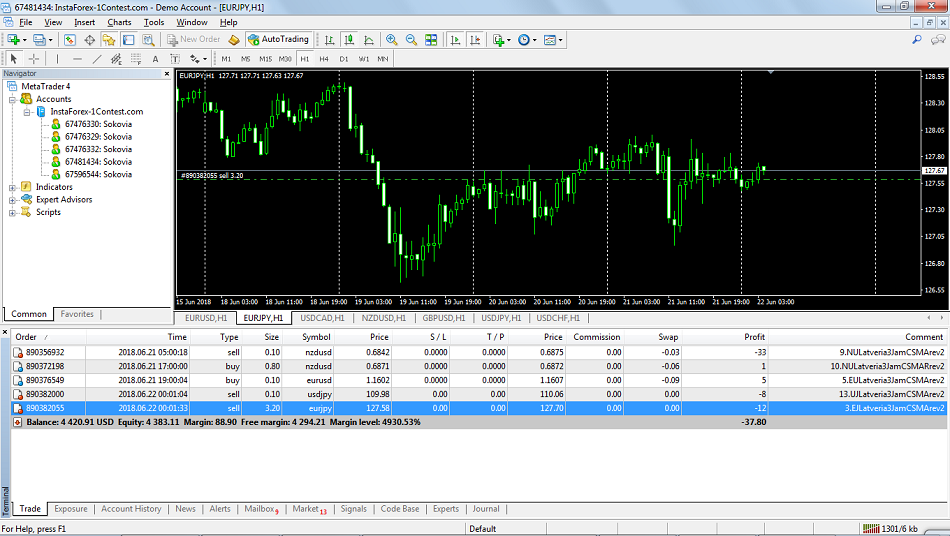The width and height of the screenshot is (950, 536).
Task: Set timeframe to M1
Action: 226,59
